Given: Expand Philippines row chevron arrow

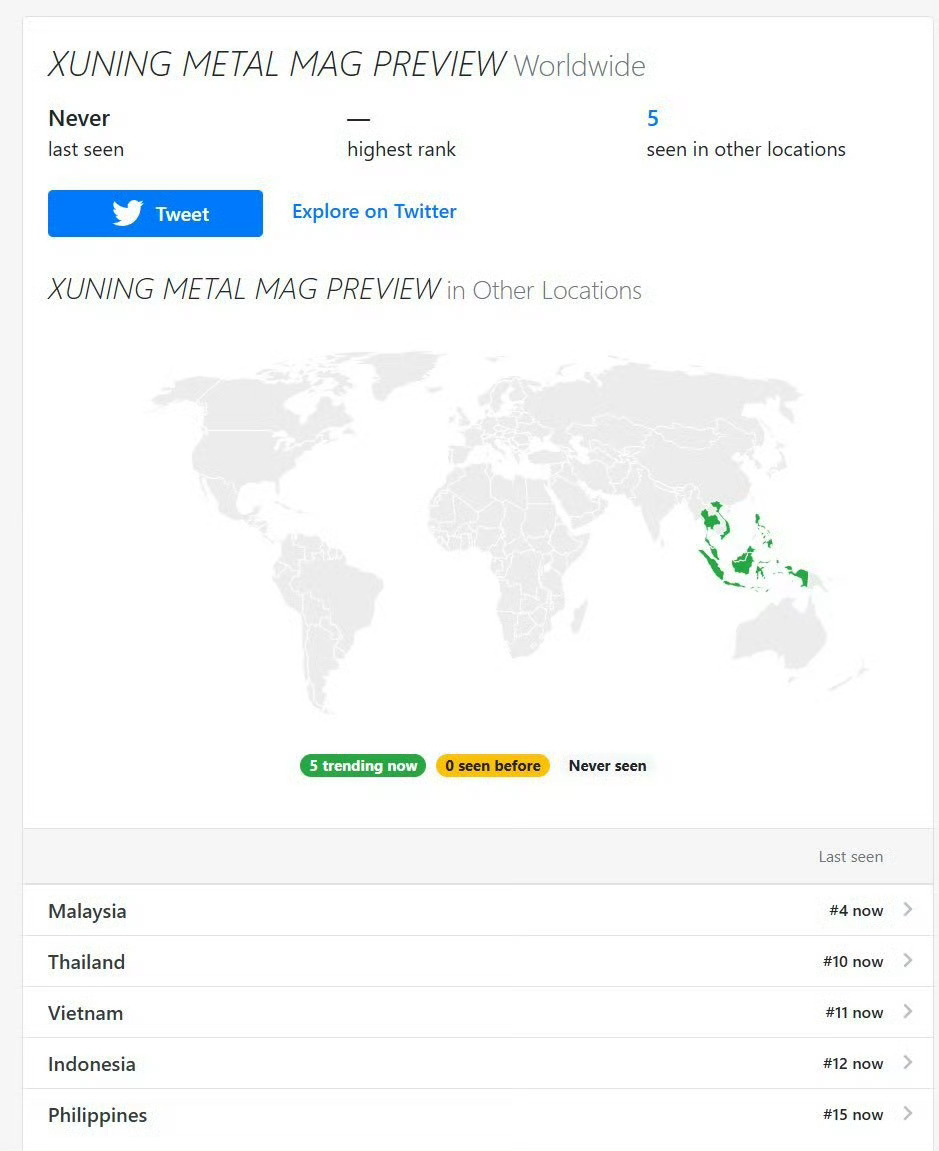Looking at the screenshot, I should pyautogui.click(x=908, y=1114).
